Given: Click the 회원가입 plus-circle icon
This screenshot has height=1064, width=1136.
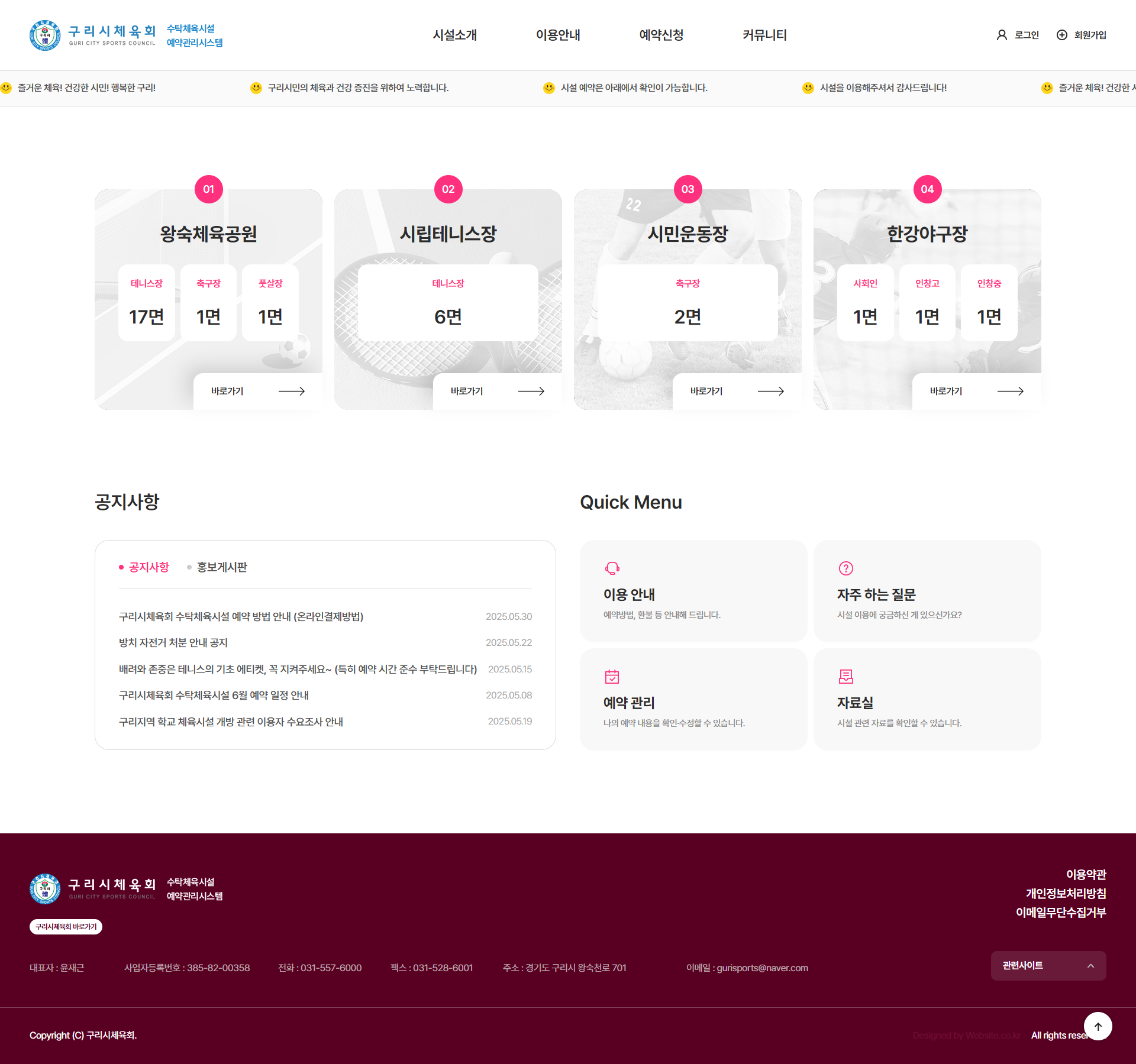Looking at the screenshot, I should point(1062,35).
